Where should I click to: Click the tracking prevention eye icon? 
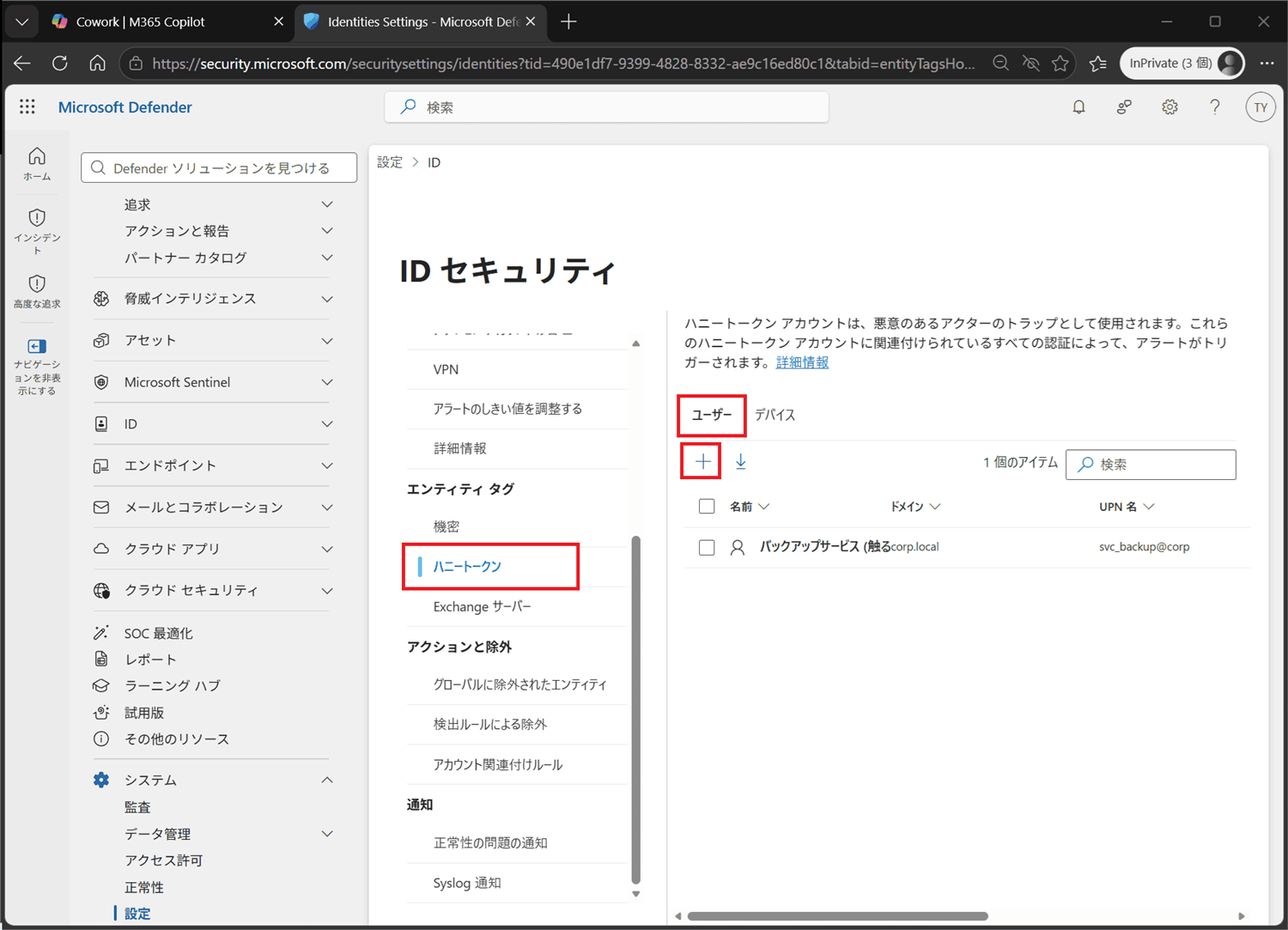click(1030, 64)
